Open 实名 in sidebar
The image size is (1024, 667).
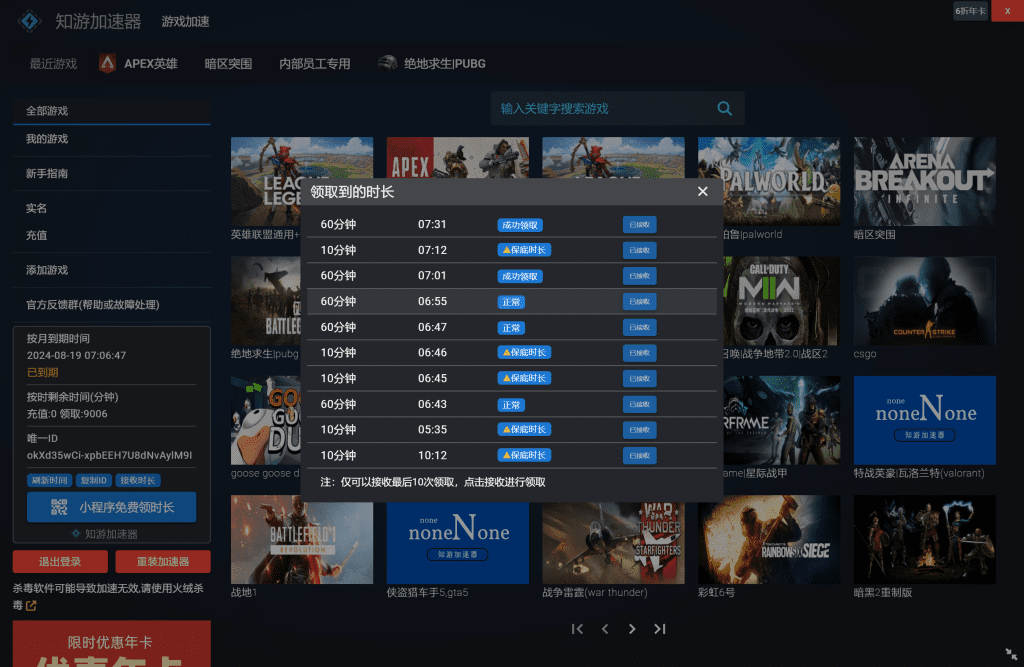click(36, 208)
